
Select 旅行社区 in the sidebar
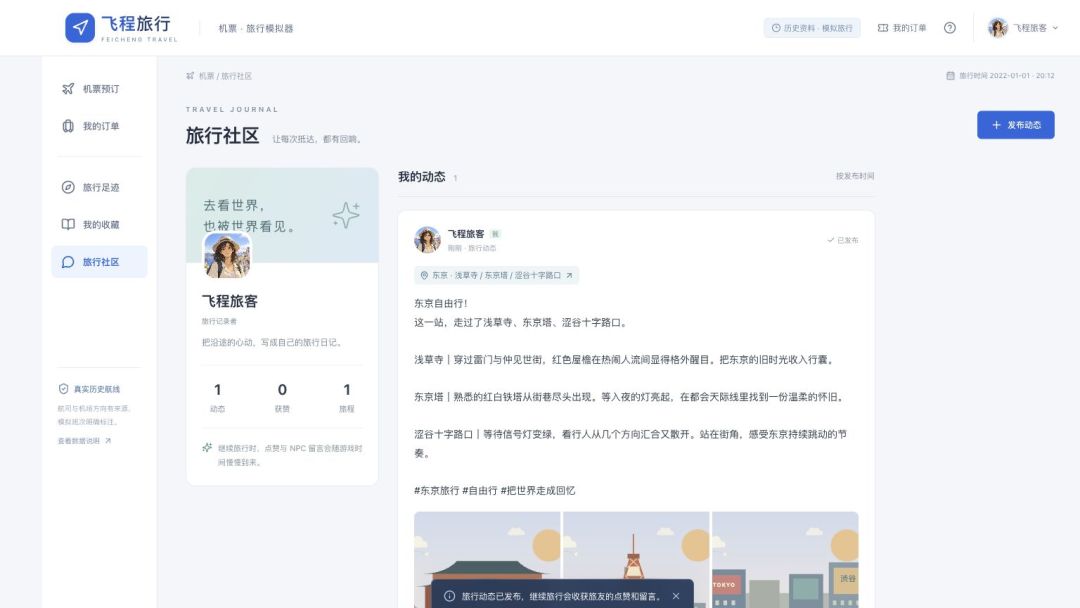[99, 262]
